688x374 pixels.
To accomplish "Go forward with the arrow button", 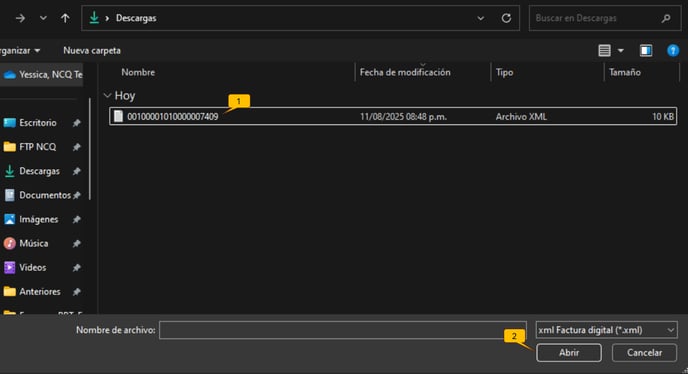I will pyautogui.click(x=20, y=18).
